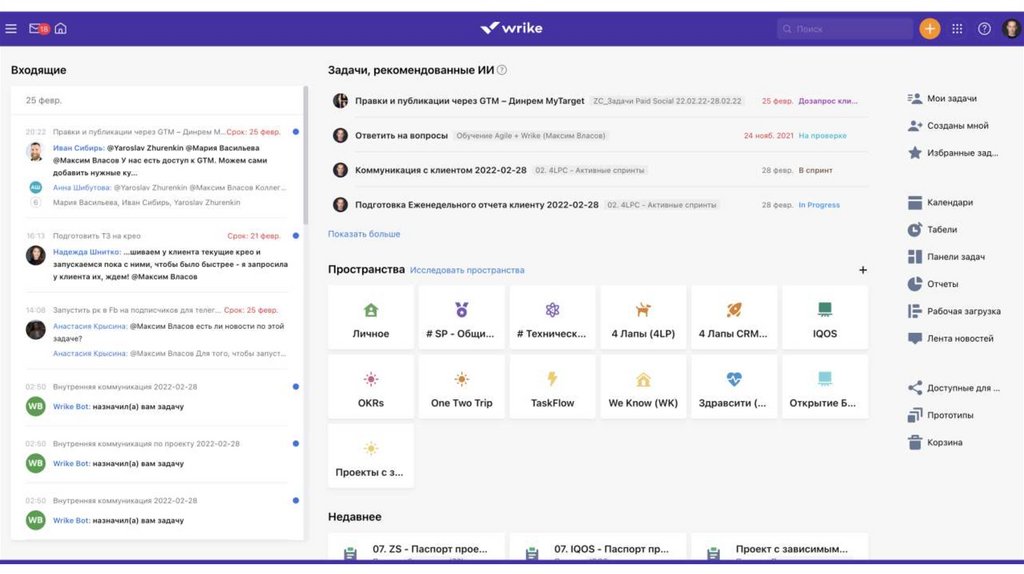The image size is (1024, 574).
Task: Toggle unread dot on 02:50 Внутренняя коммуникация по проекту
Action: (296, 443)
